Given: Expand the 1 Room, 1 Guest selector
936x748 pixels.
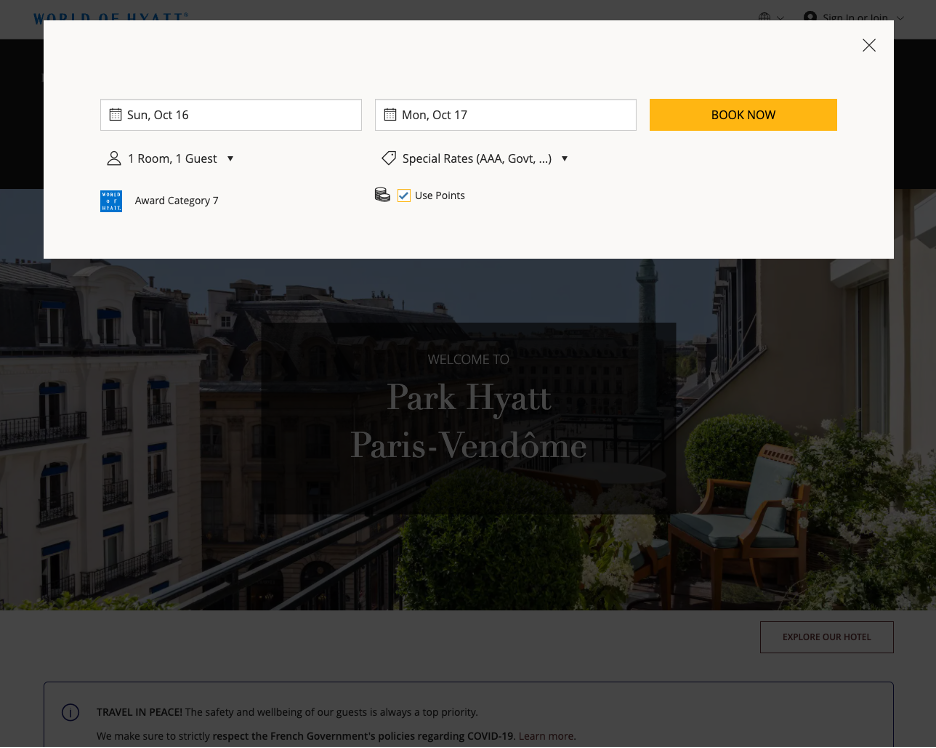Looking at the screenshot, I should [230, 158].
